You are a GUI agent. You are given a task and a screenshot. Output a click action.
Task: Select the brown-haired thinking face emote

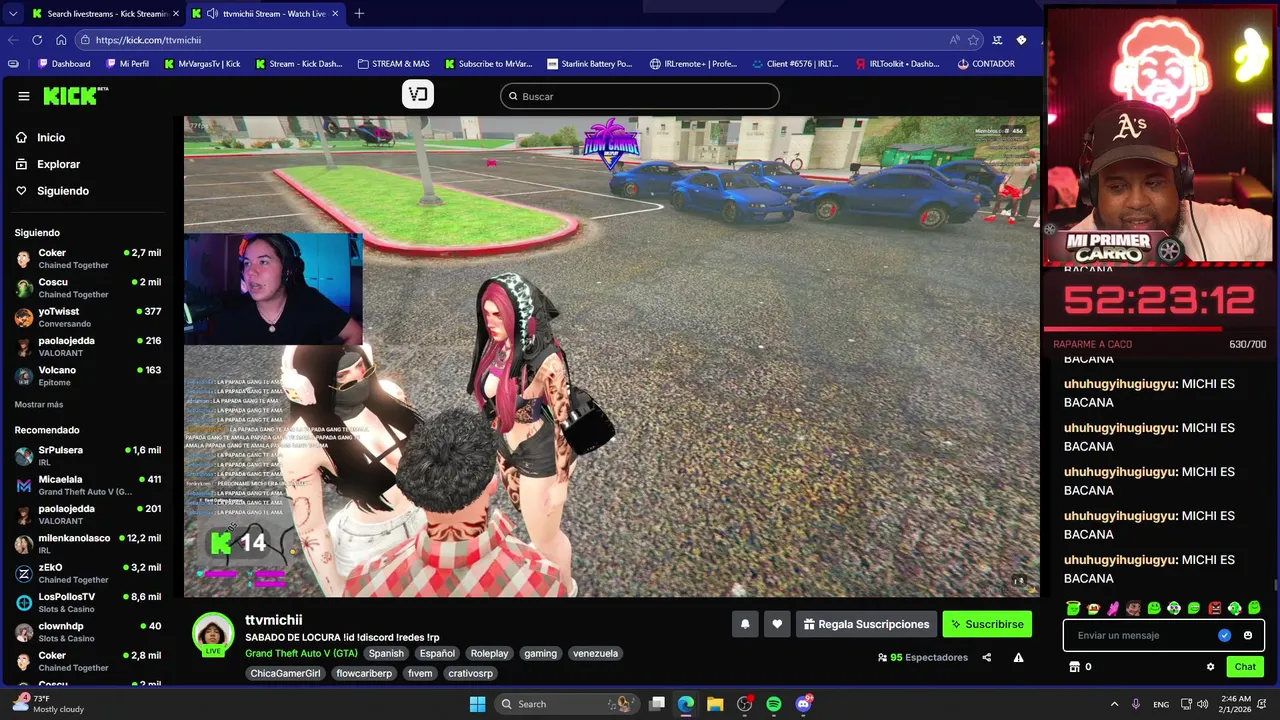(x=1133, y=608)
